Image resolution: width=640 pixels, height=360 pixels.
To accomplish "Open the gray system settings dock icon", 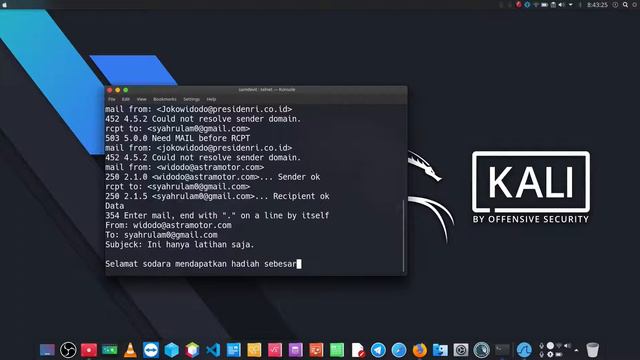I will click(461, 350).
